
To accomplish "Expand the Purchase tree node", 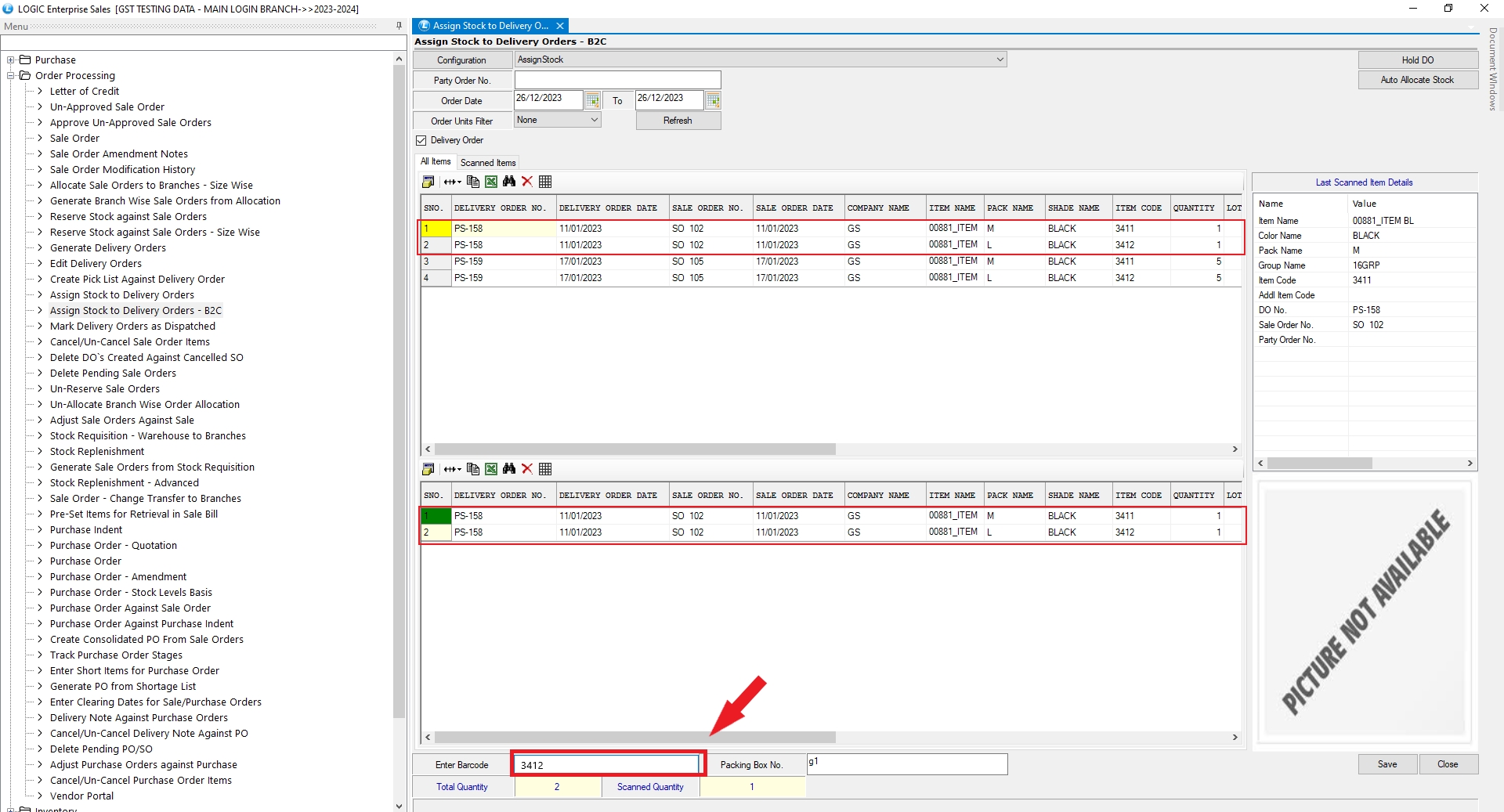I will click(11, 60).
